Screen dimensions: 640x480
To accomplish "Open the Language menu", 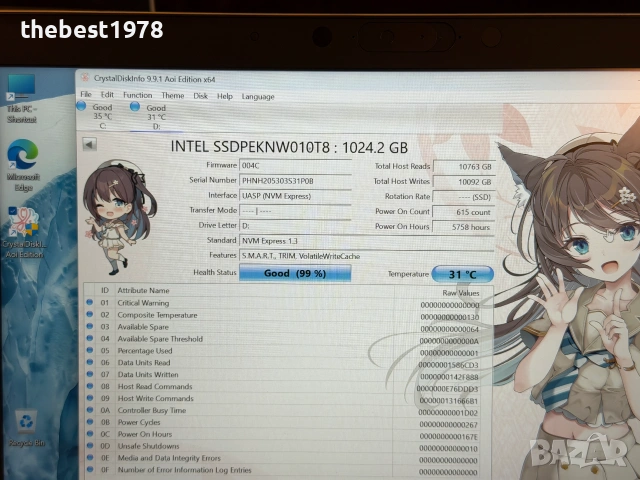I will (x=258, y=97).
